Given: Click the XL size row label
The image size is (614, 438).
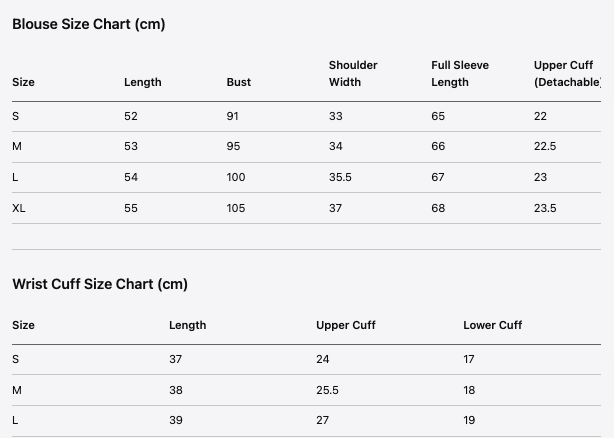Looking at the screenshot, I should tap(19, 208).
